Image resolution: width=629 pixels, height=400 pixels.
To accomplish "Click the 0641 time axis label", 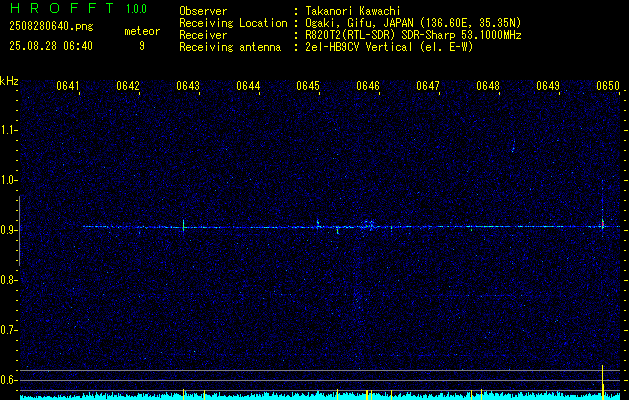I will (x=67, y=86).
